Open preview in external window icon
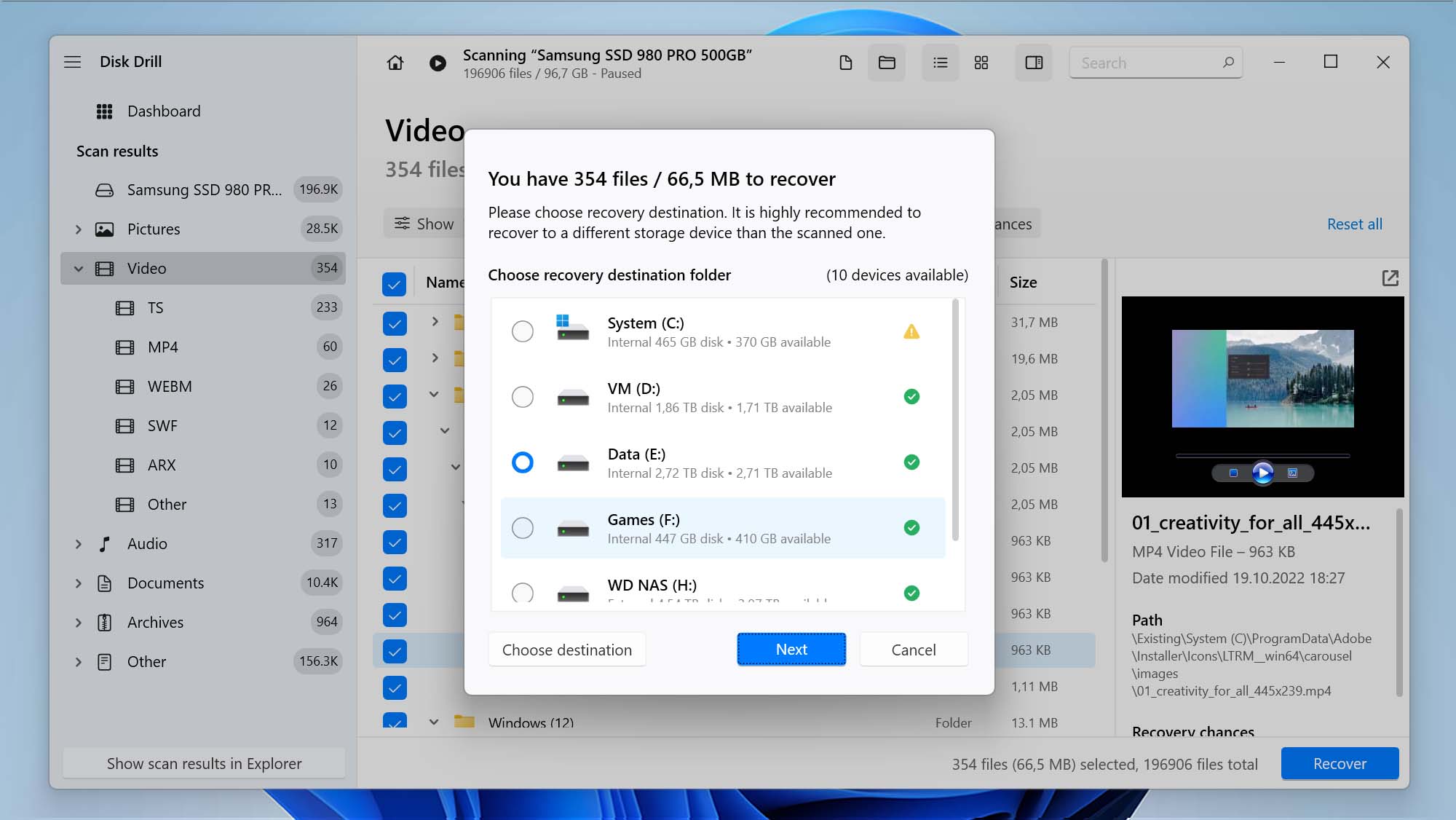1456x820 pixels. 1390,278
